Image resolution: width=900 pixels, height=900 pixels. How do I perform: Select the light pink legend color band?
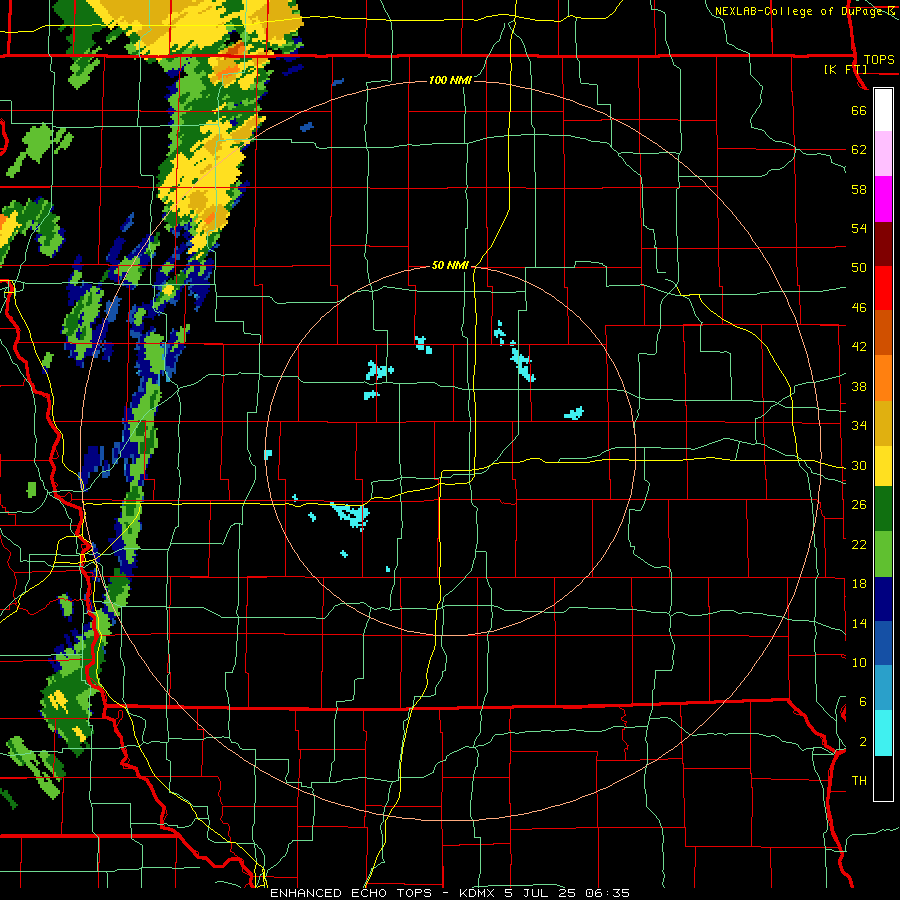(883, 154)
